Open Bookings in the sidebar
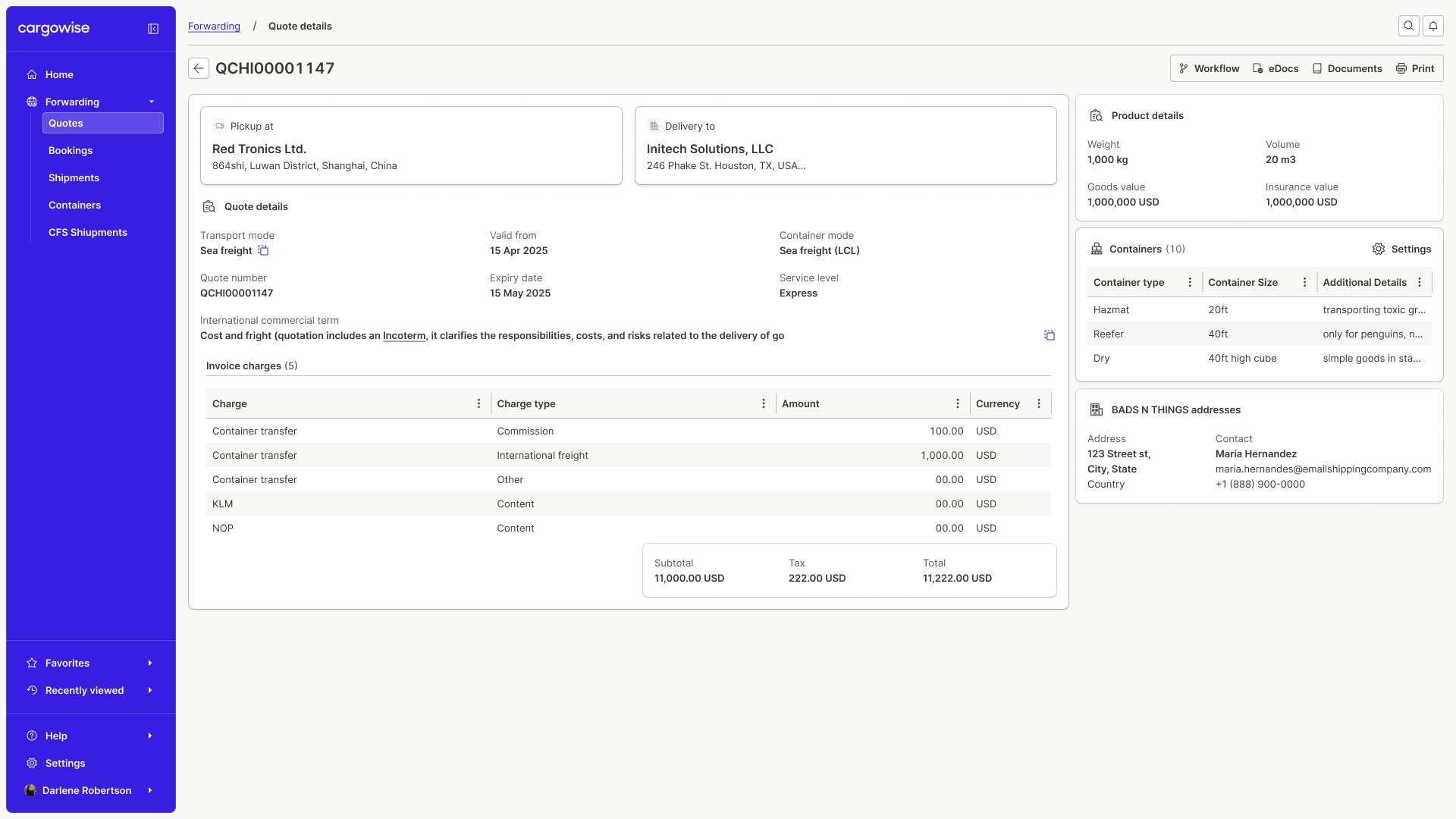This screenshot has width=1456, height=819. tap(103, 150)
